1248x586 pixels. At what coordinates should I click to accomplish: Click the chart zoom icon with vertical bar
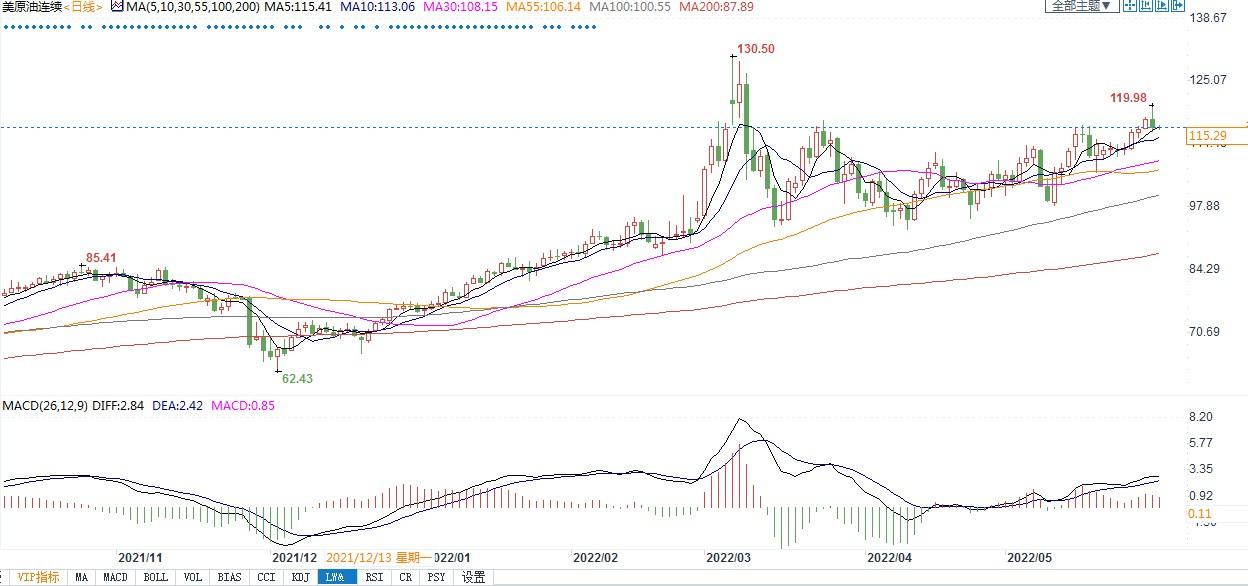tap(1146, 5)
